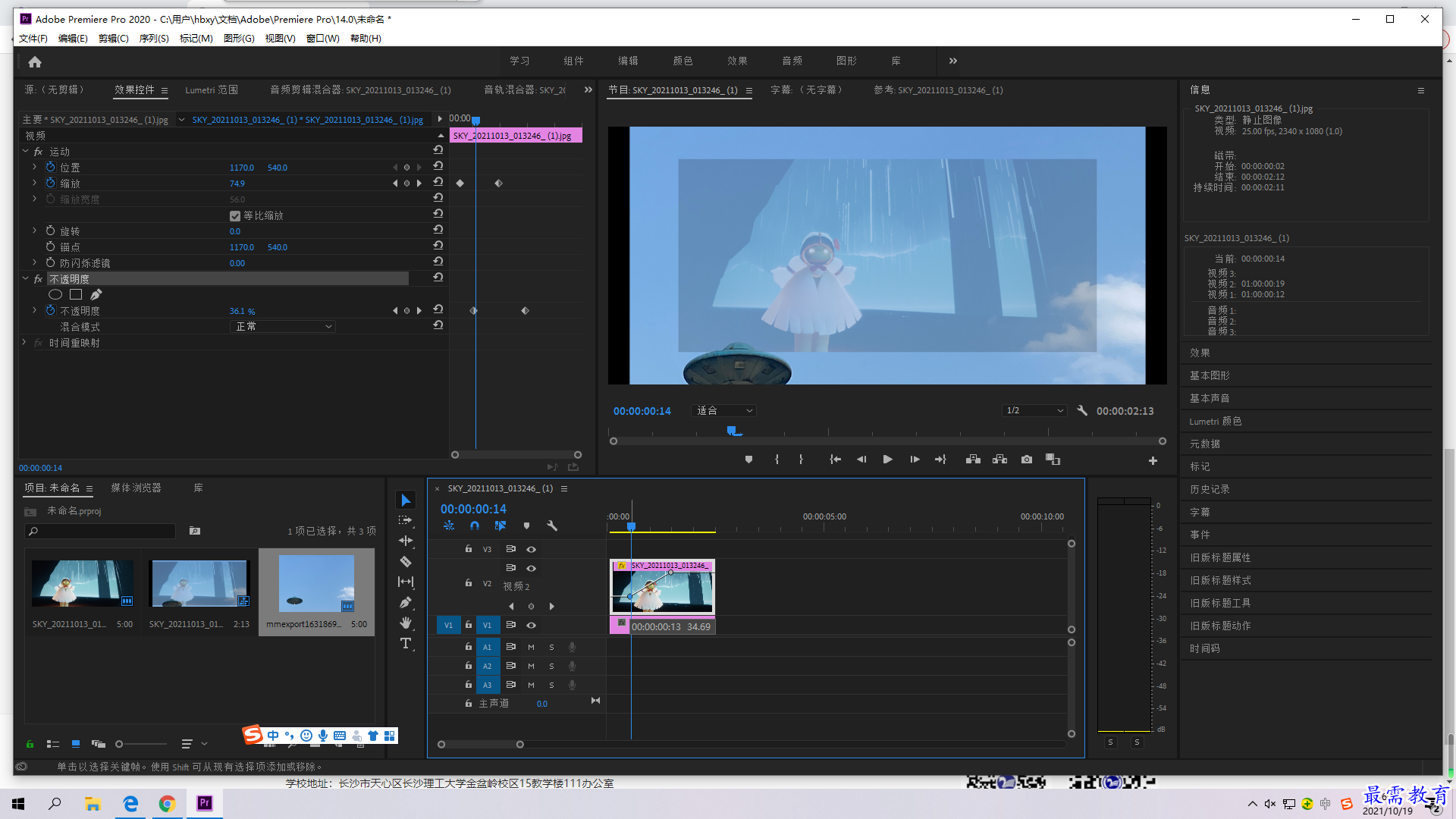The width and height of the screenshot is (1456, 819).
Task: Toggle animation stopwatch for Position (位置)
Action: [50, 167]
